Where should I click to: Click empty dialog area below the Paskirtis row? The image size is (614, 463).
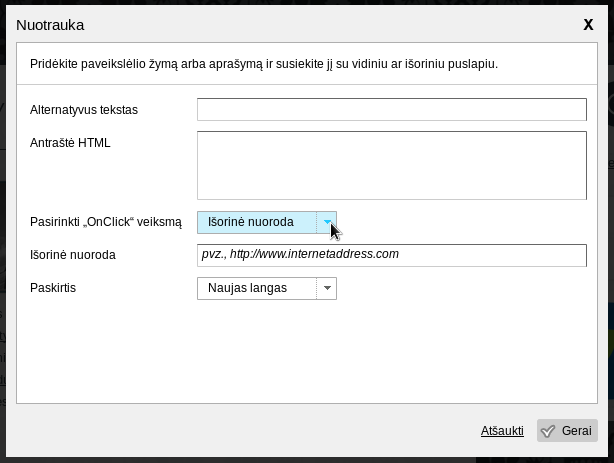300,350
